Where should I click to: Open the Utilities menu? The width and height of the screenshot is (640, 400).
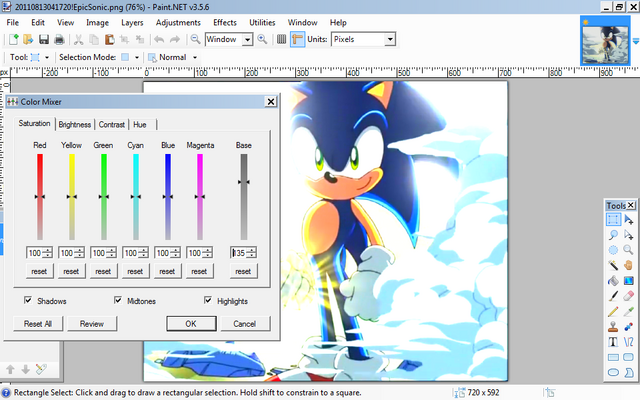pos(262,22)
